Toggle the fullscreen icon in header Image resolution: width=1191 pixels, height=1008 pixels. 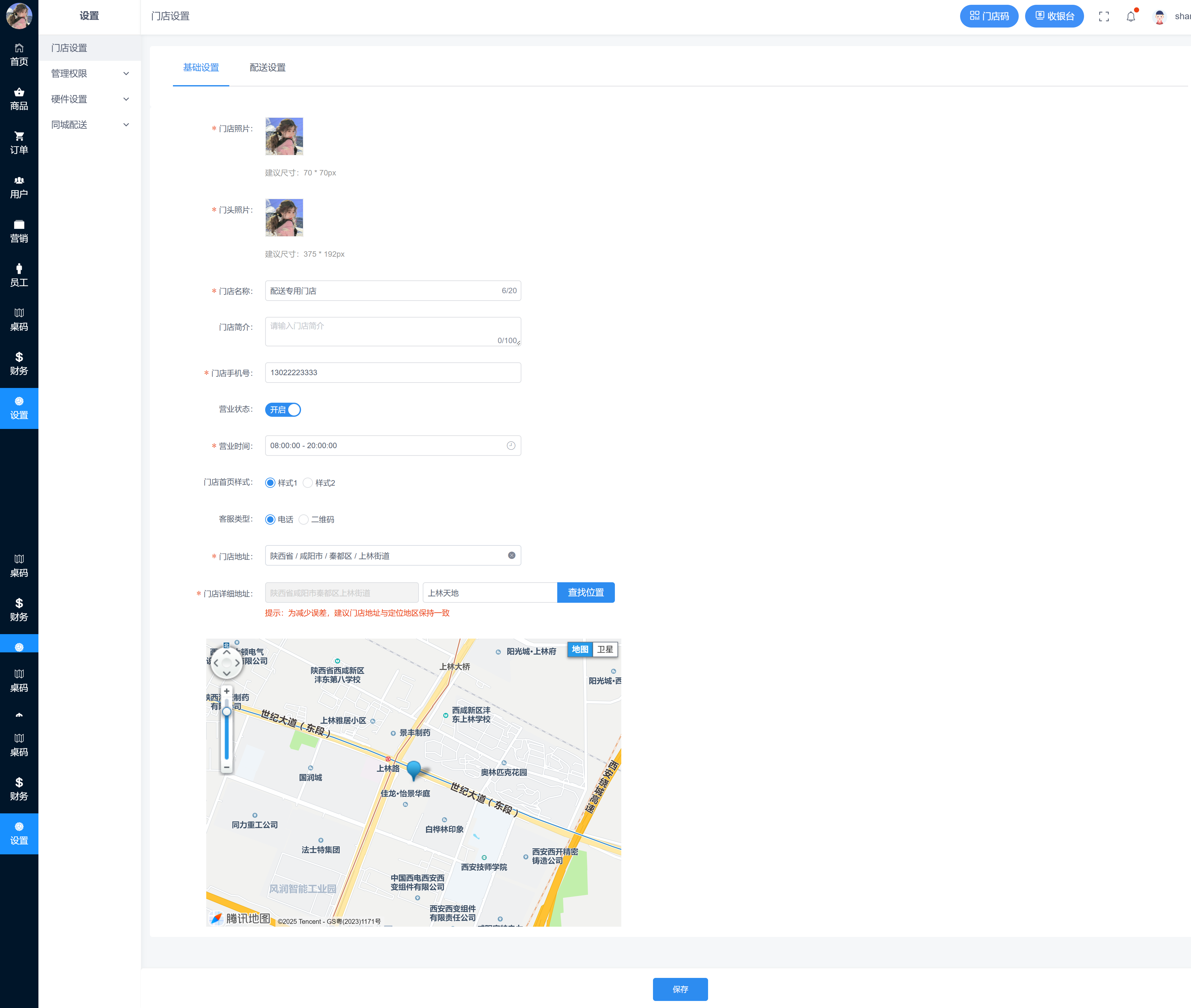[1104, 17]
